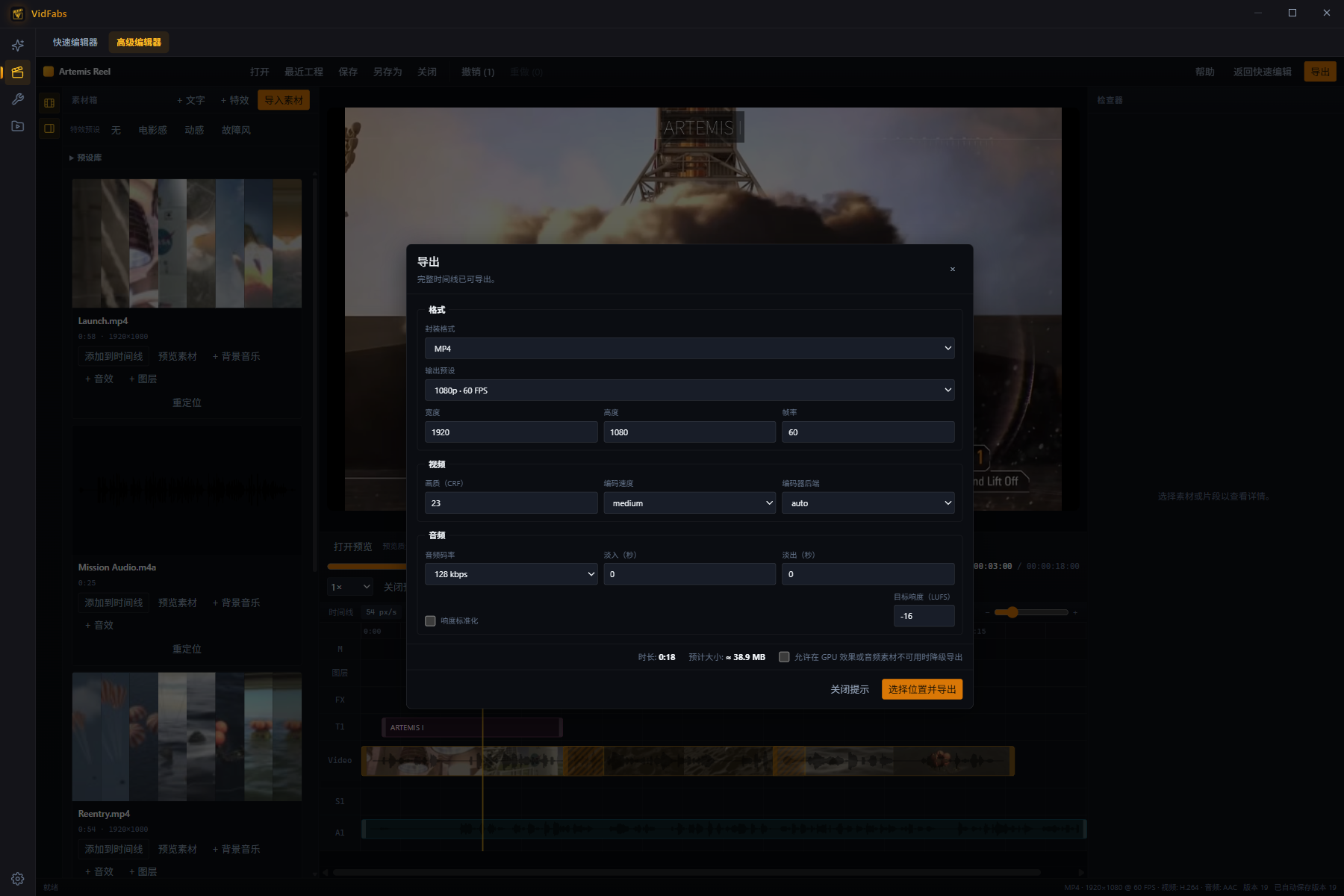The width and height of the screenshot is (1344, 896).
Task: Enable the loudness normalization checkbox
Action: pyautogui.click(x=430, y=621)
